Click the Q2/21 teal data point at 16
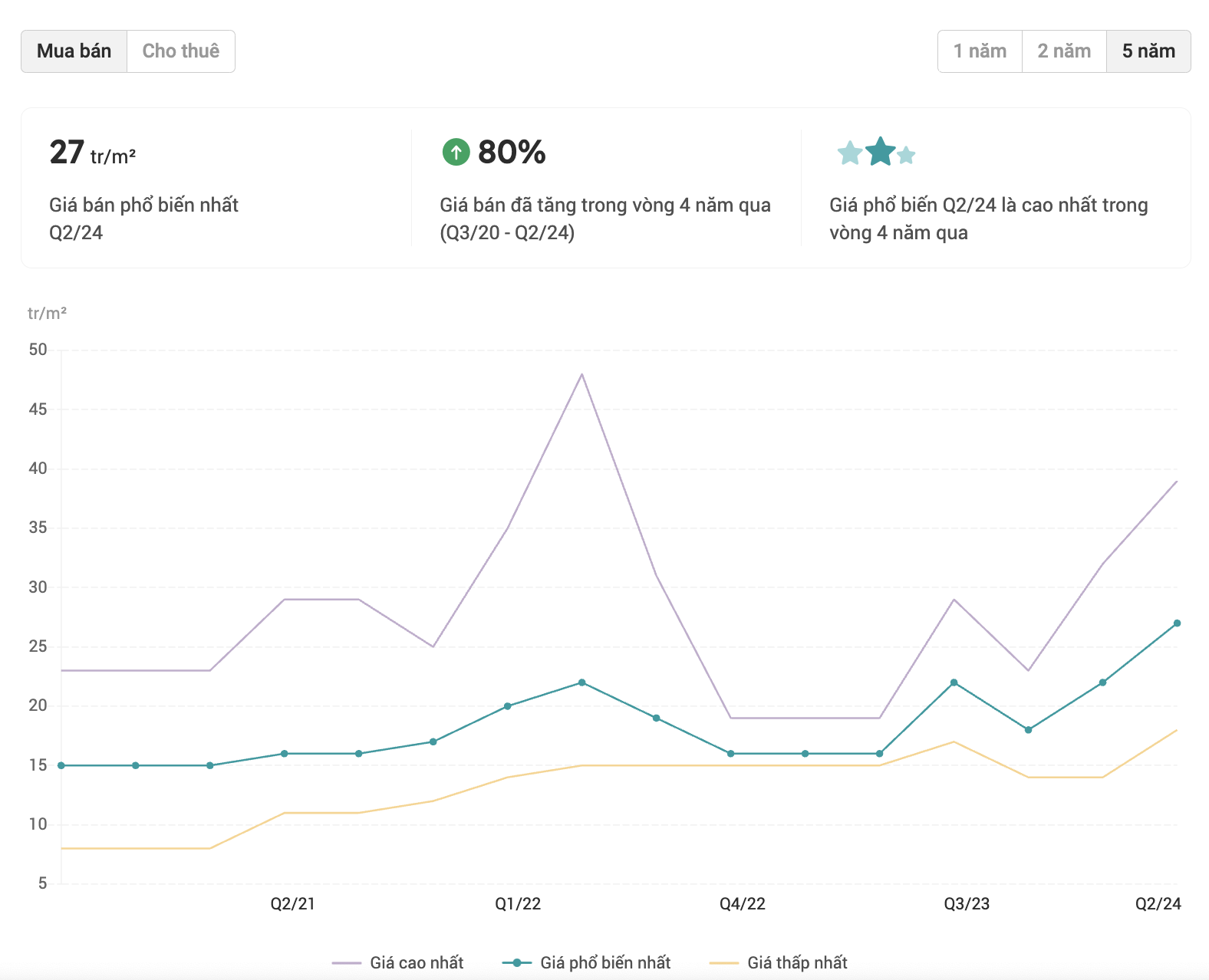Image resolution: width=1209 pixels, height=980 pixels. pyautogui.click(x=284, y=754)
